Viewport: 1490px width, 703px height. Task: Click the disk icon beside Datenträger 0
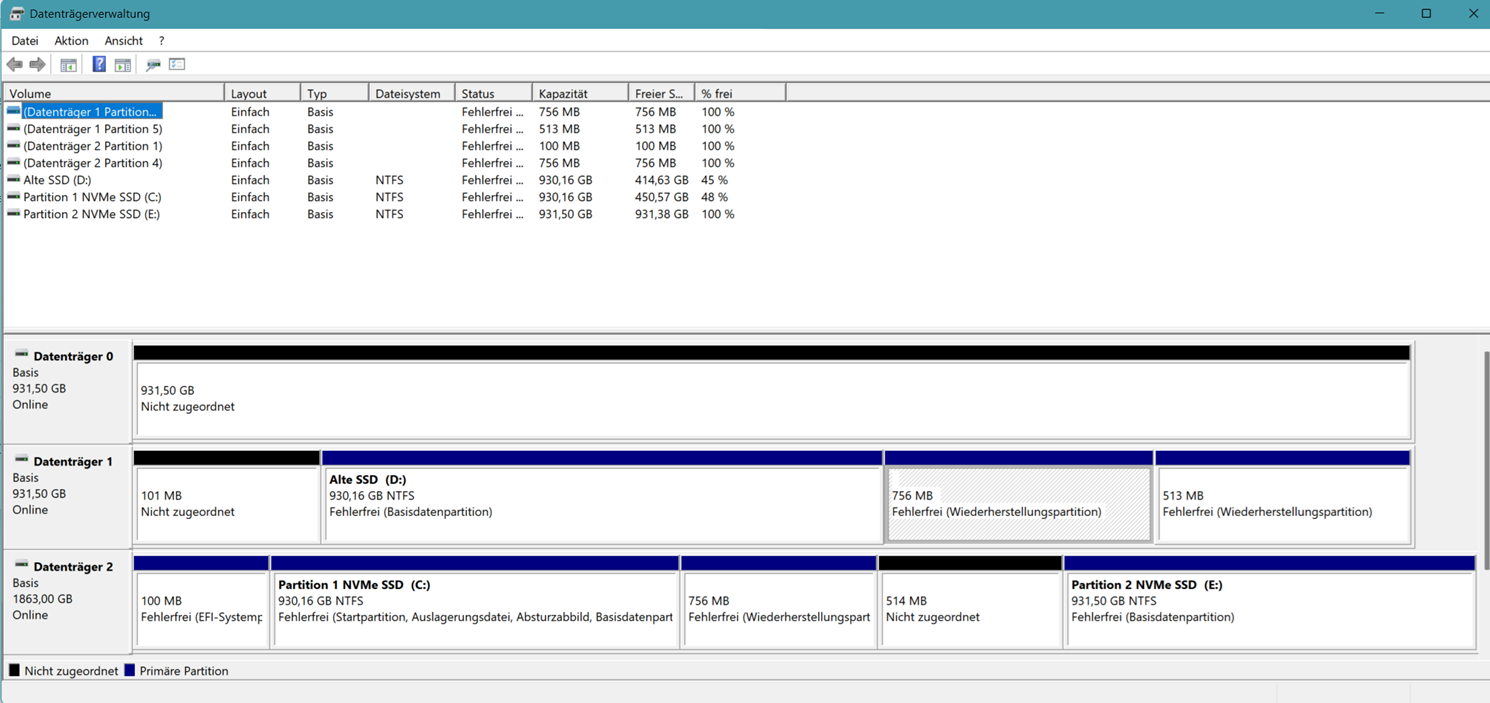click(22, 356)
